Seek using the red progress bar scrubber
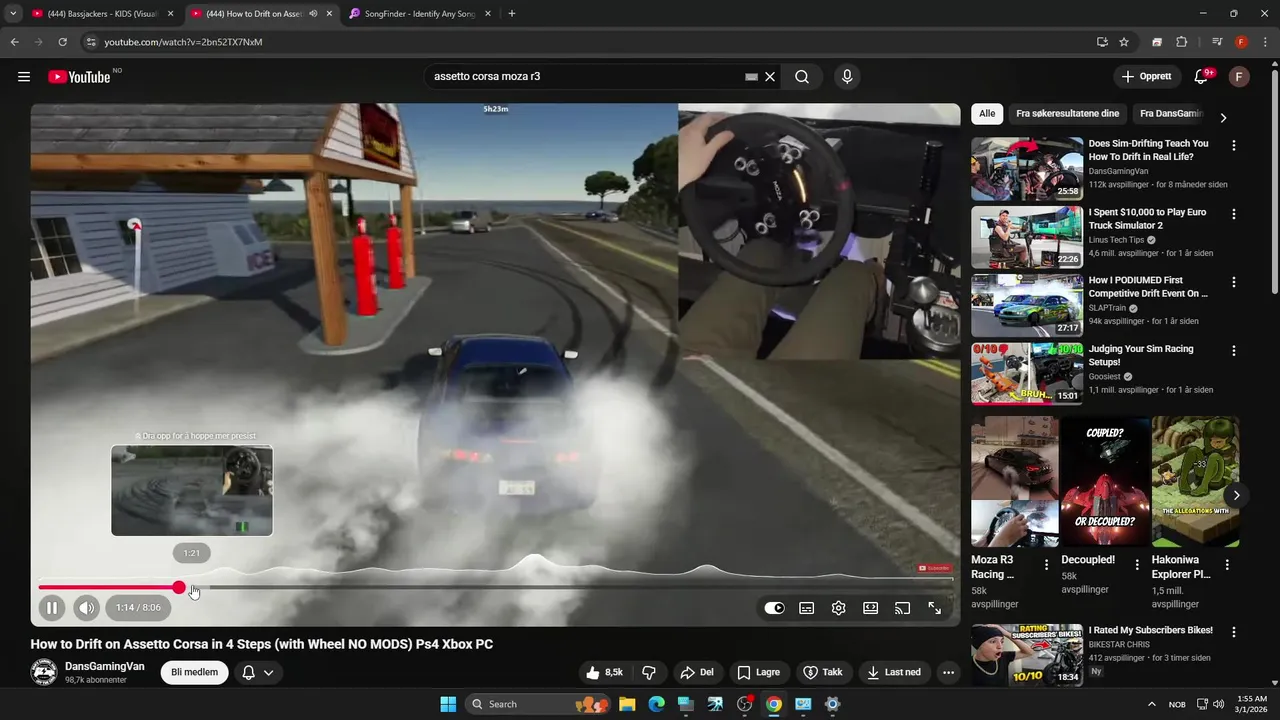 click(x=179, y=587)
